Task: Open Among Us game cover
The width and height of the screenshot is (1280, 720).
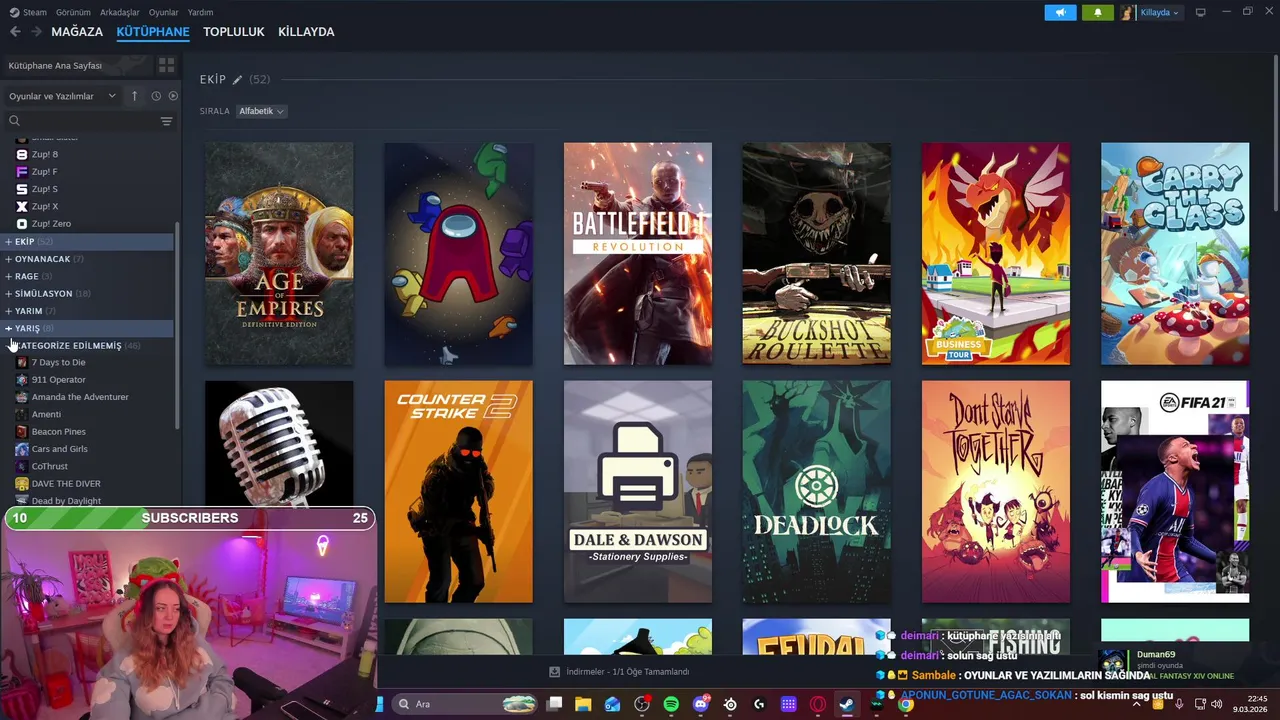Action: 458,253
